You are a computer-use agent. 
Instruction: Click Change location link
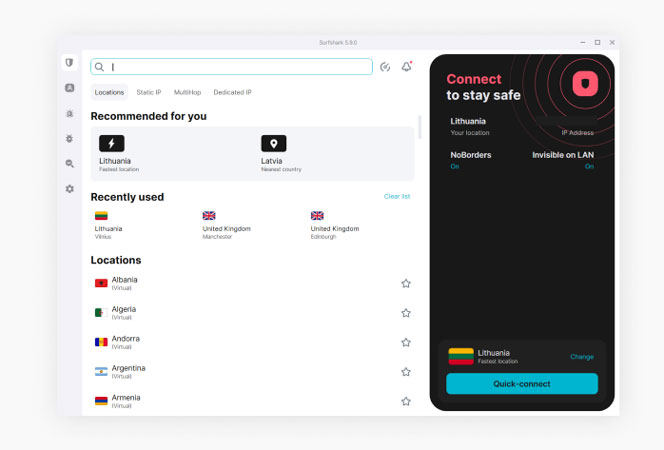[x=582, y=357]
